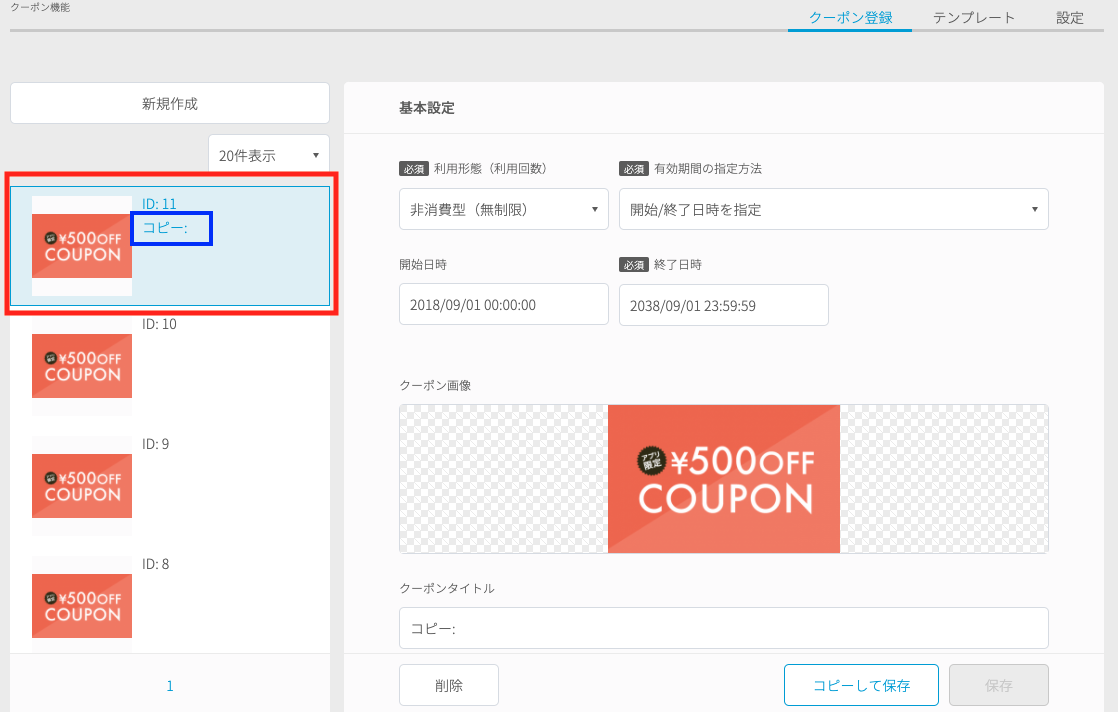Viewport: 1118px width, 712px height.
Task: Click into the クーポンタイトル text field
Action: pyautogui.click(x=723, y=628)
